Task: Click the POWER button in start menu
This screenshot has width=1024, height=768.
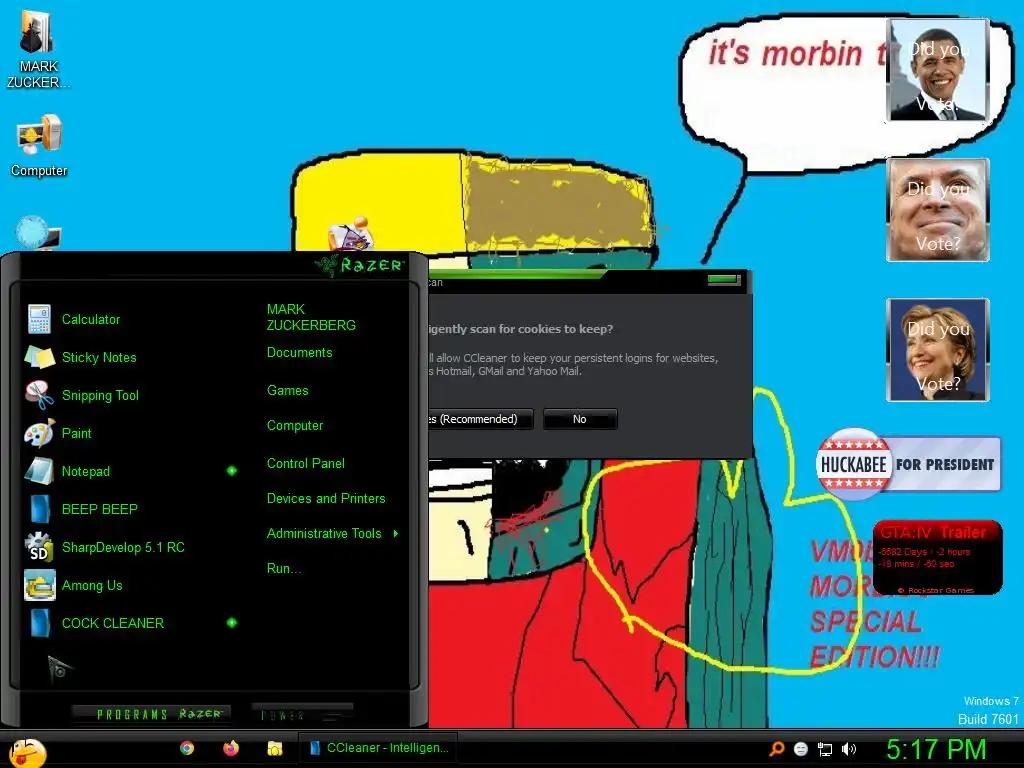Action: [302, 714]
